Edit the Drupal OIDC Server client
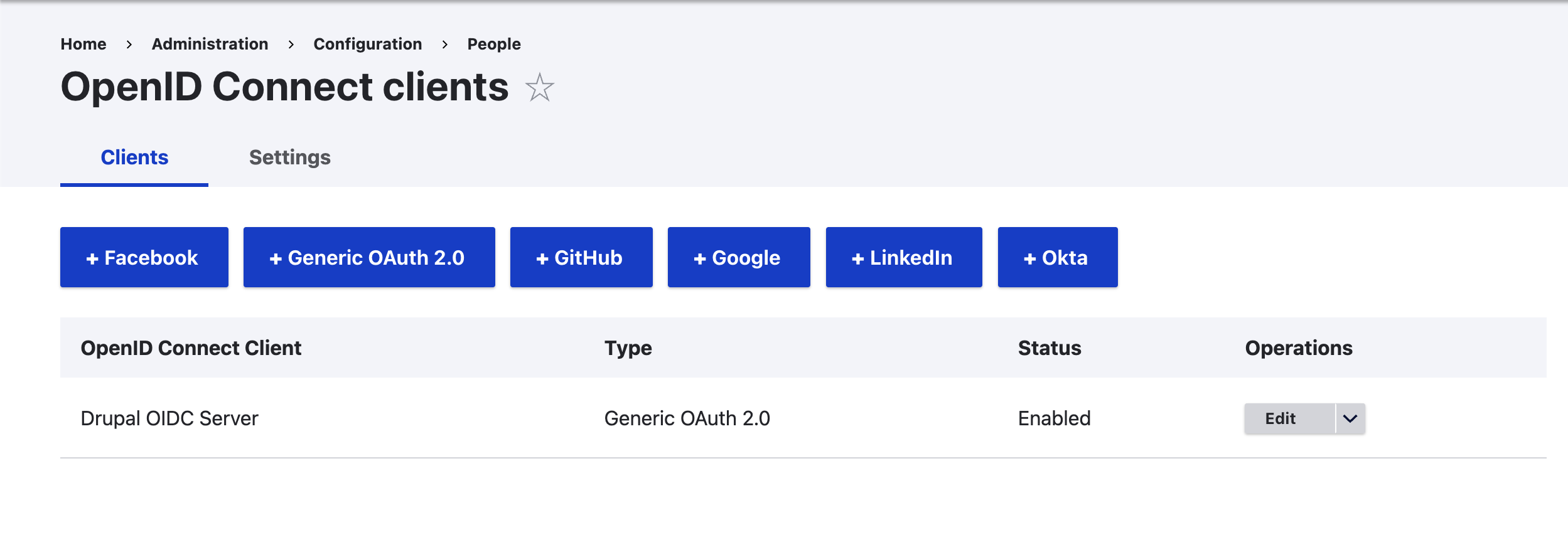The image size is (1568, 557). pyautogui.click(x=1281, y=418)
